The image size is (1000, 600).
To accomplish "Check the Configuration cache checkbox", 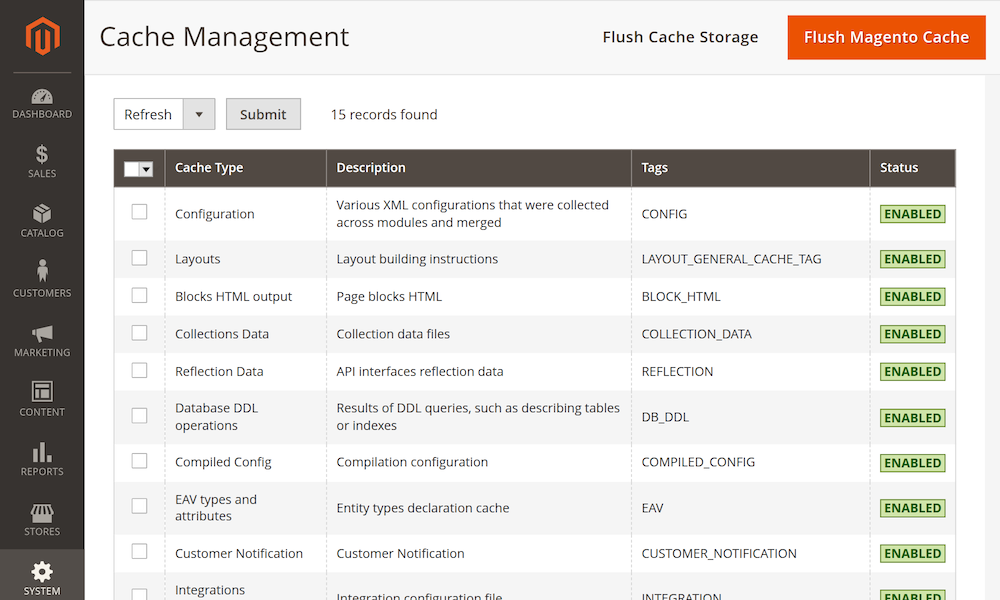I will coord(139,212).
